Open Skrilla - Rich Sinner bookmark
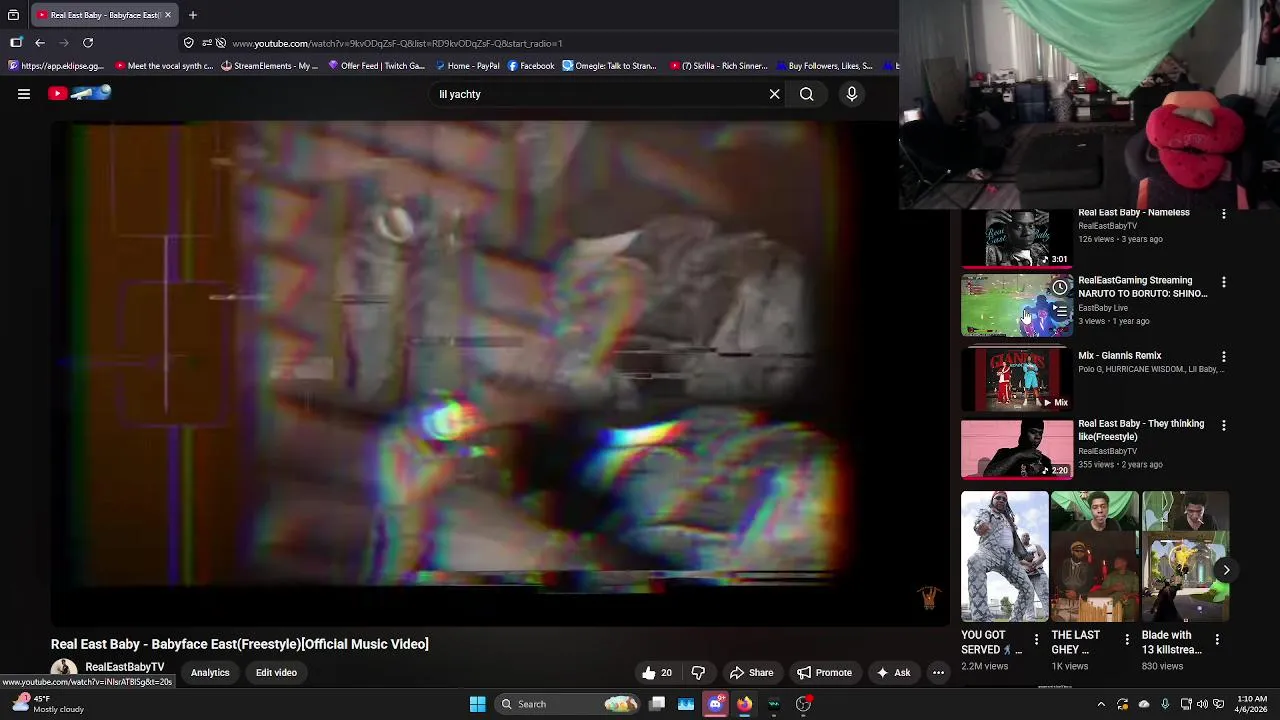The height and width of the screenshot is (720, 1280). [x=718, y=66]
